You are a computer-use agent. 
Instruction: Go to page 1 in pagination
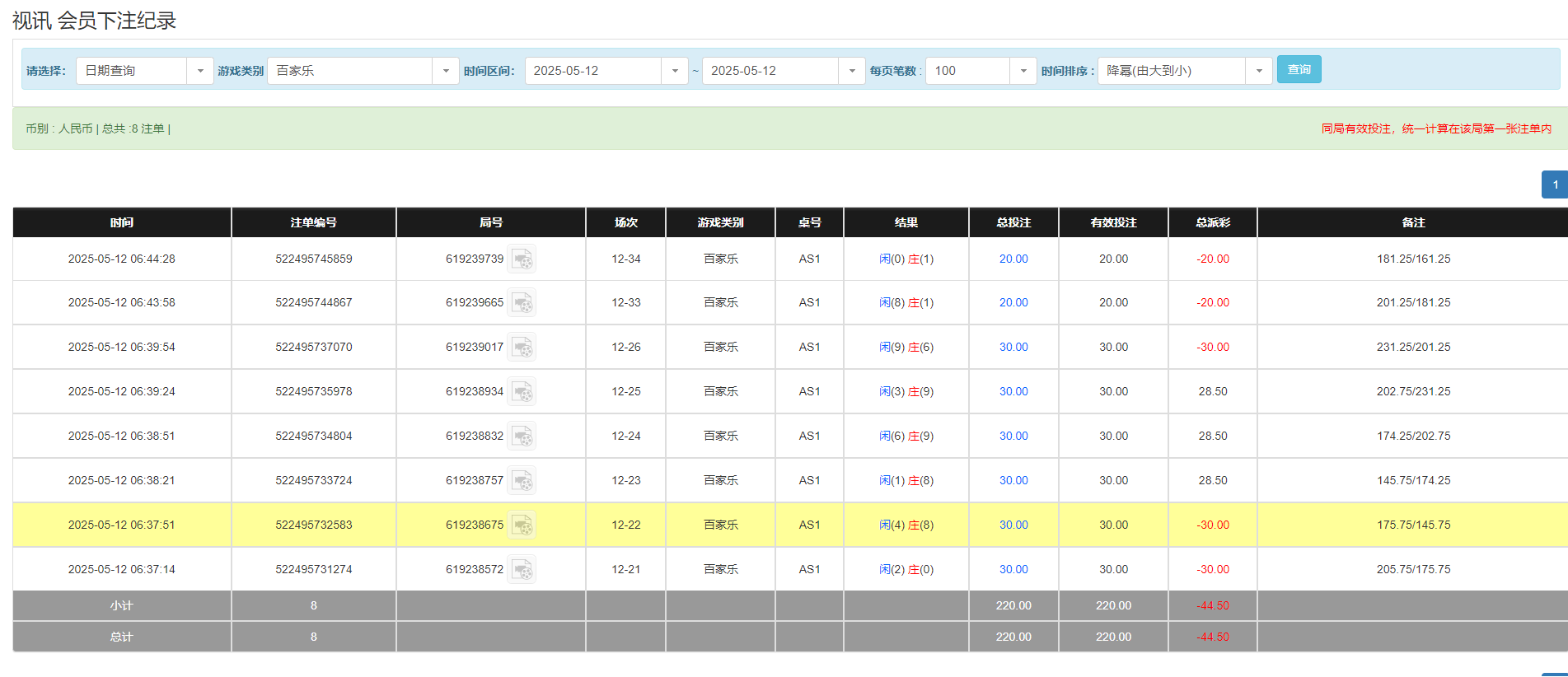[x=1554, y=184]
